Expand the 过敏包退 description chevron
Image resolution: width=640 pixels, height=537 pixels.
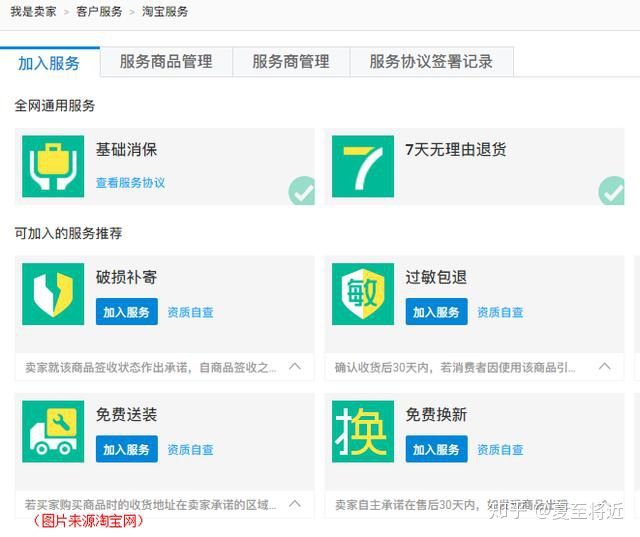[605, 367]
